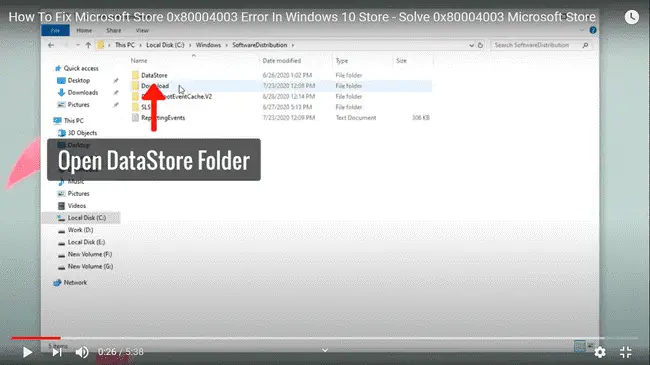Select This PC in navigation pane
The image size is (650, 365).
73,121
